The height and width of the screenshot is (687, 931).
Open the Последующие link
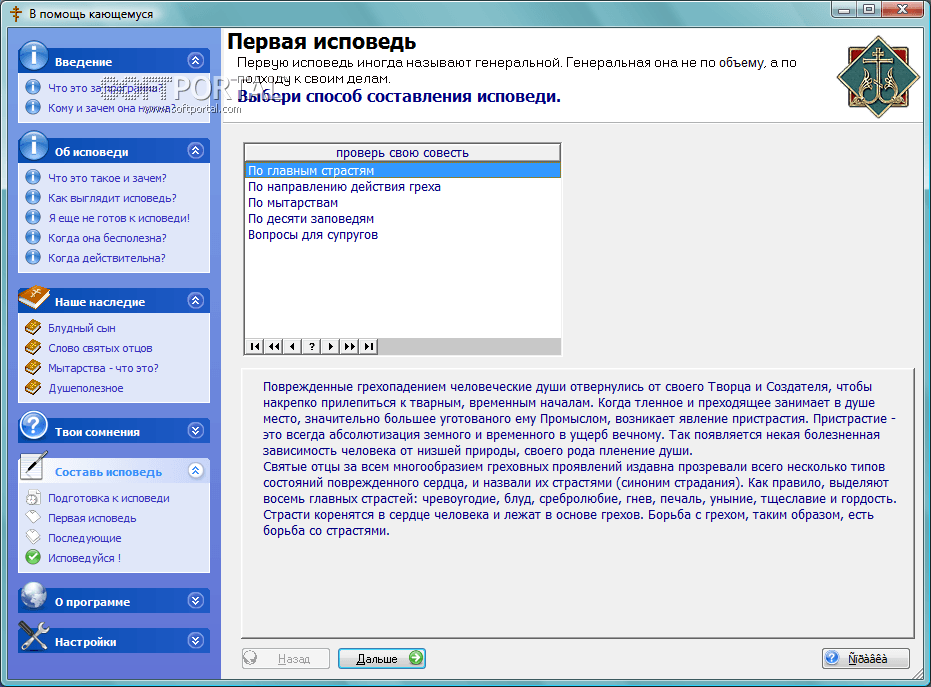tap(85, 539)
